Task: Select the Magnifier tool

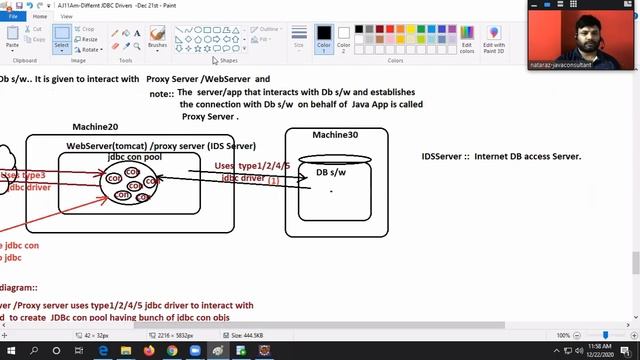Action: click(137, 46)
